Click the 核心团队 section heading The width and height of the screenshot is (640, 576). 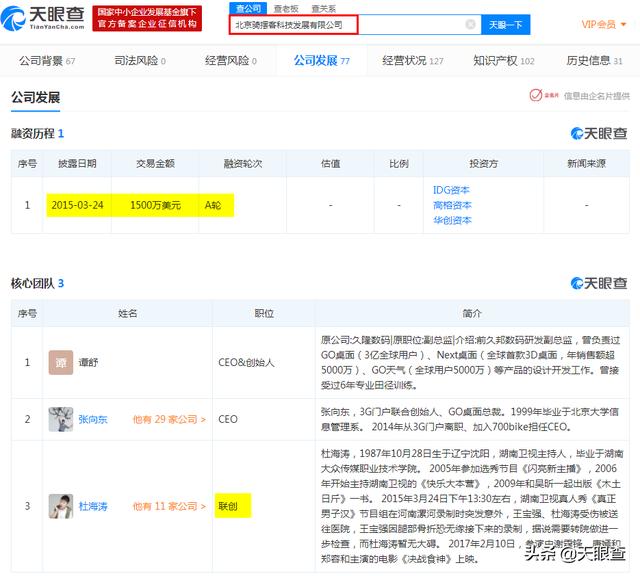[x=37, y=283]
